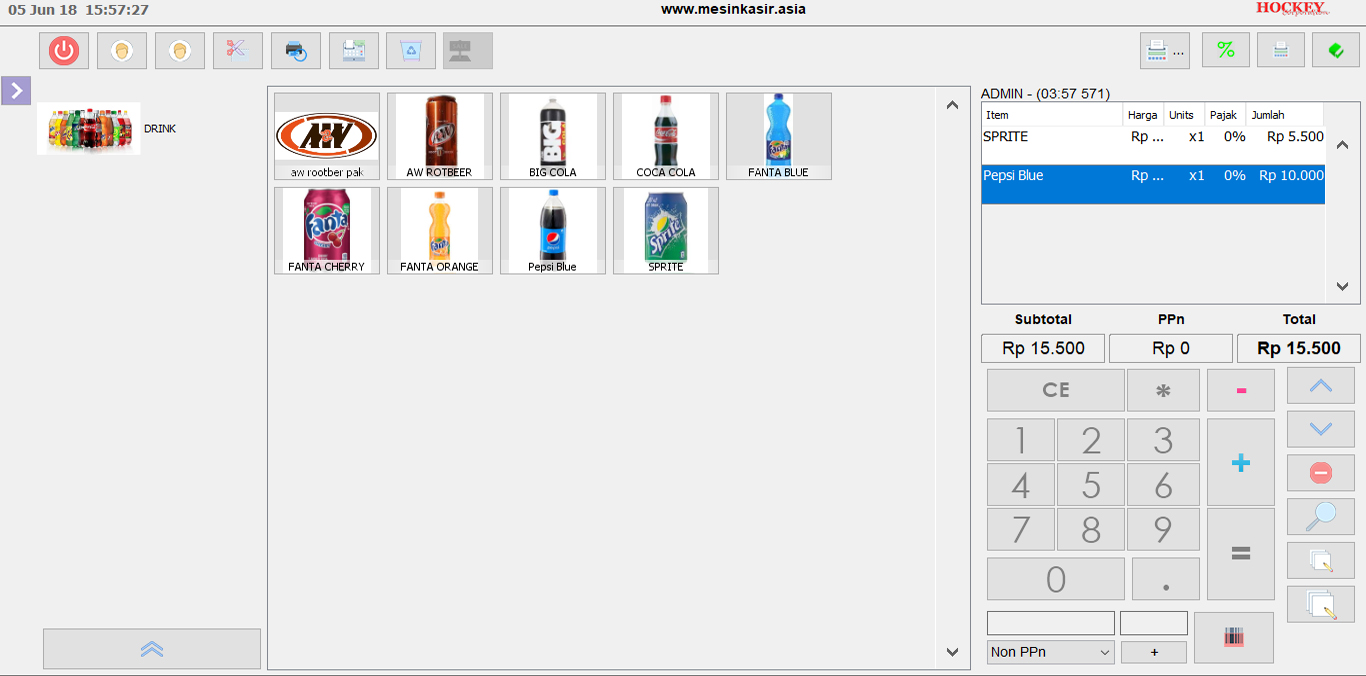Click the recycle bin delete ticket icon
Viewport: 1366px width, 676px height.
click(x=411, y=50)
